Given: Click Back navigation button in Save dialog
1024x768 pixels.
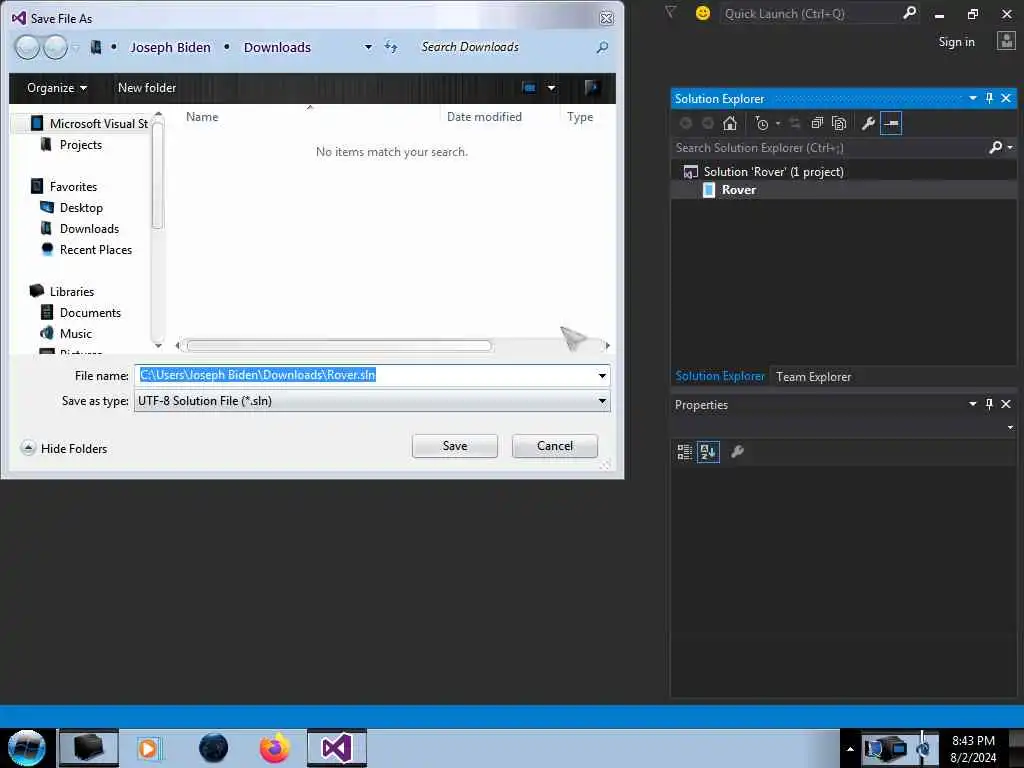Looking at the screenshot, I should pos(27,47).
